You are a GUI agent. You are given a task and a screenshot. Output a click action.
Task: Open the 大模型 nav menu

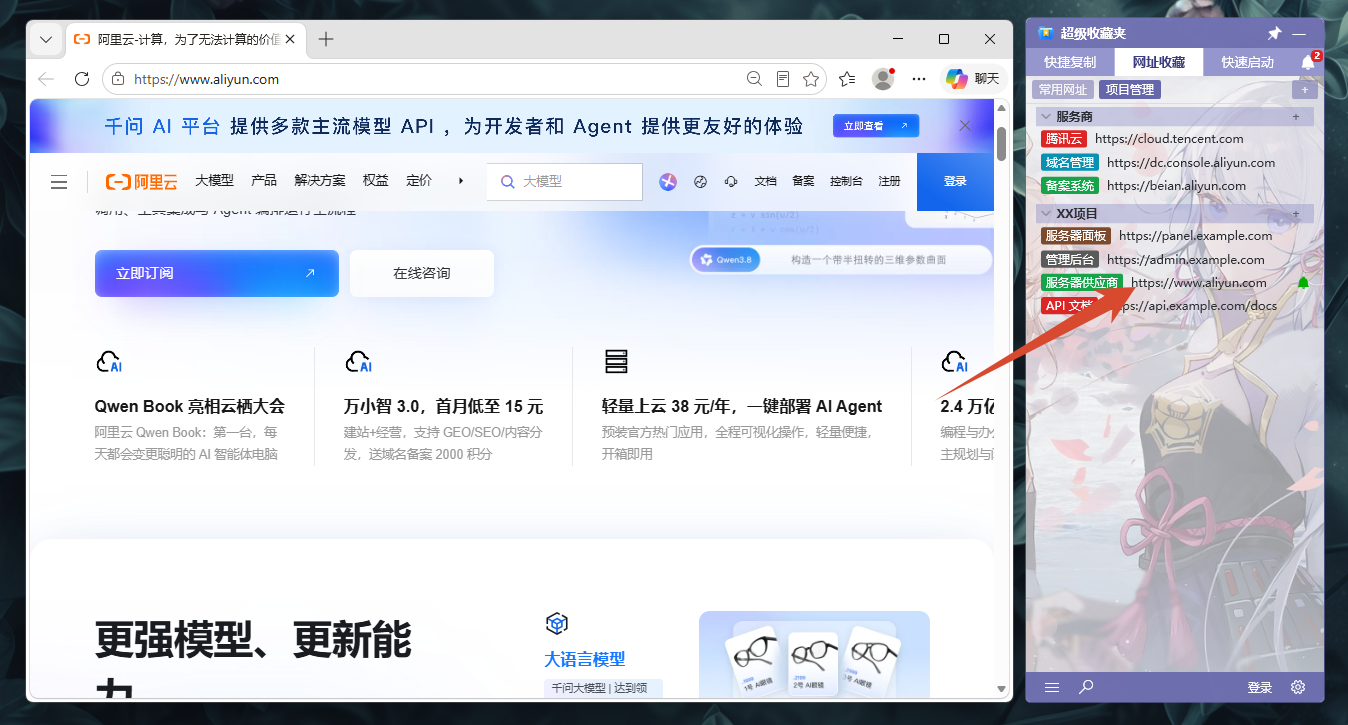(x=214, y=181)
